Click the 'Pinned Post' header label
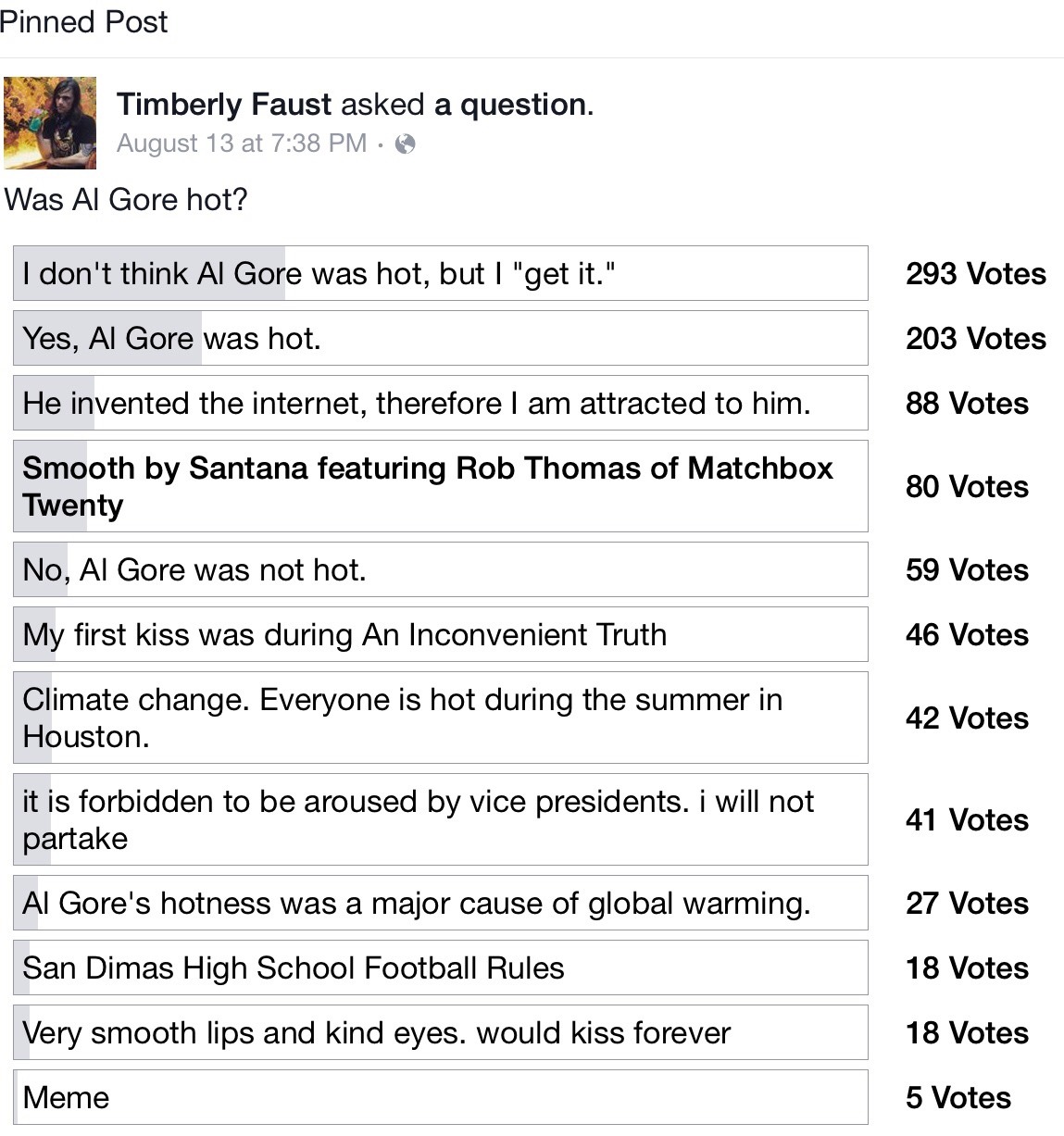Screen dimensions: 1064x1136 [83, 21]
